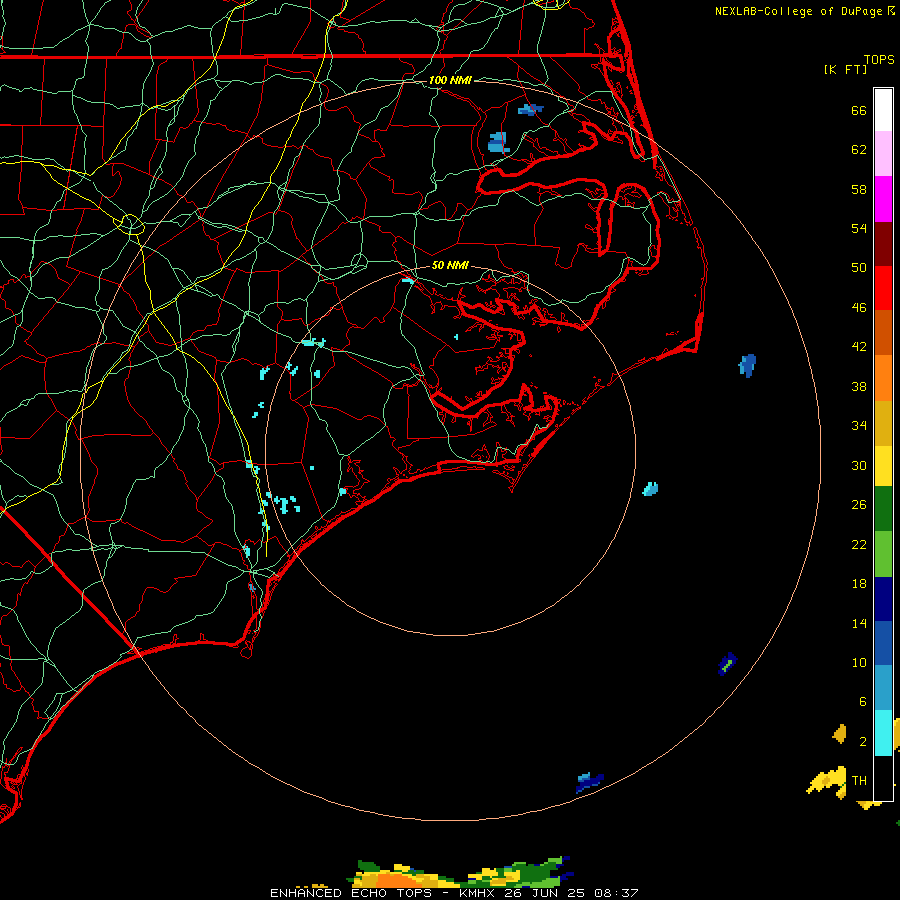Click the '30' legend value
The width and height of the screenshot is (900, 900).
pyautogui.click(x=859, y=465)
